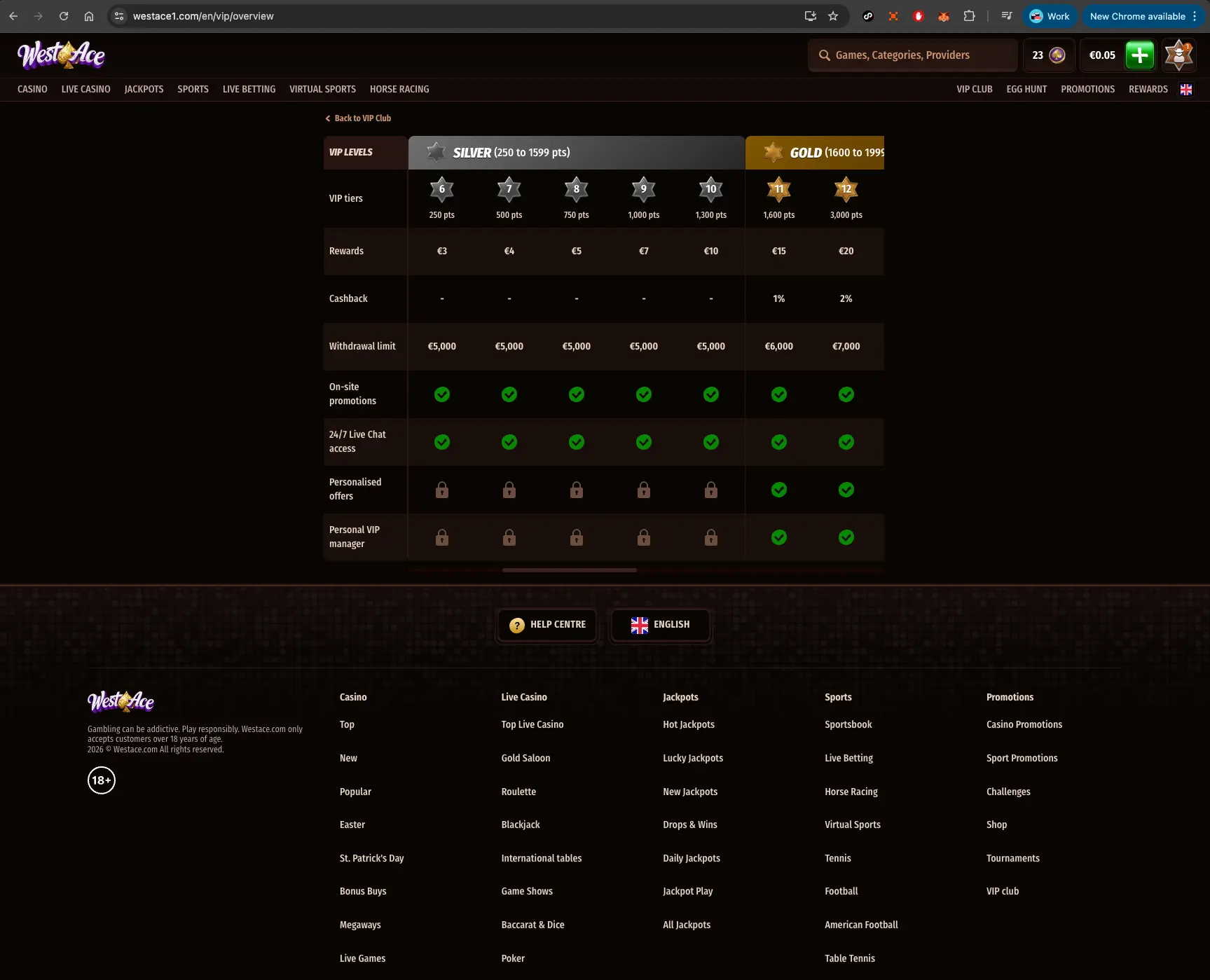Click the 18+ age restriction badge

point(102,780)
